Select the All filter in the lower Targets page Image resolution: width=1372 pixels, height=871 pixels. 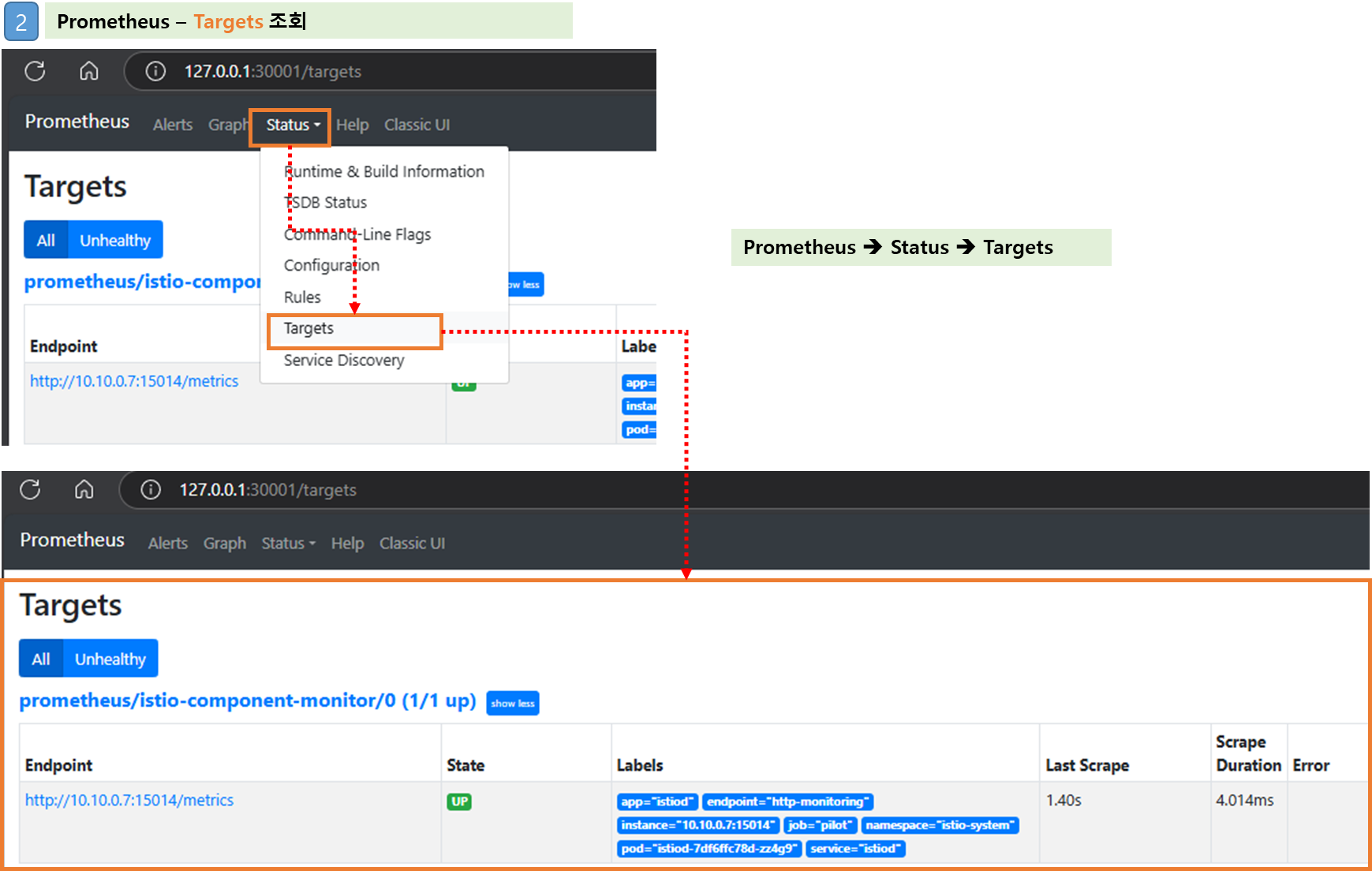coord(41,659)
